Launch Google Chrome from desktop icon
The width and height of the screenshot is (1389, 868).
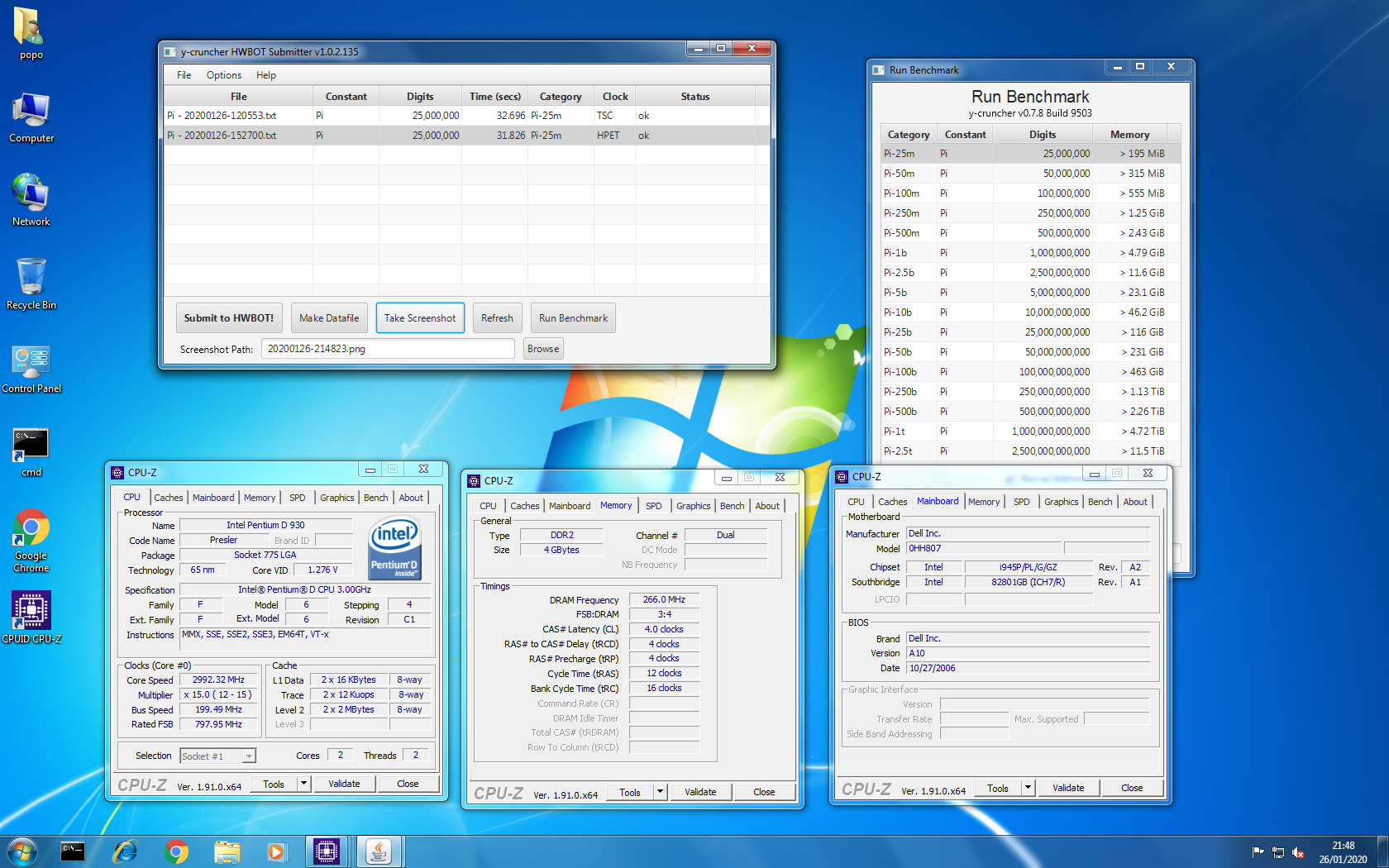31,541
